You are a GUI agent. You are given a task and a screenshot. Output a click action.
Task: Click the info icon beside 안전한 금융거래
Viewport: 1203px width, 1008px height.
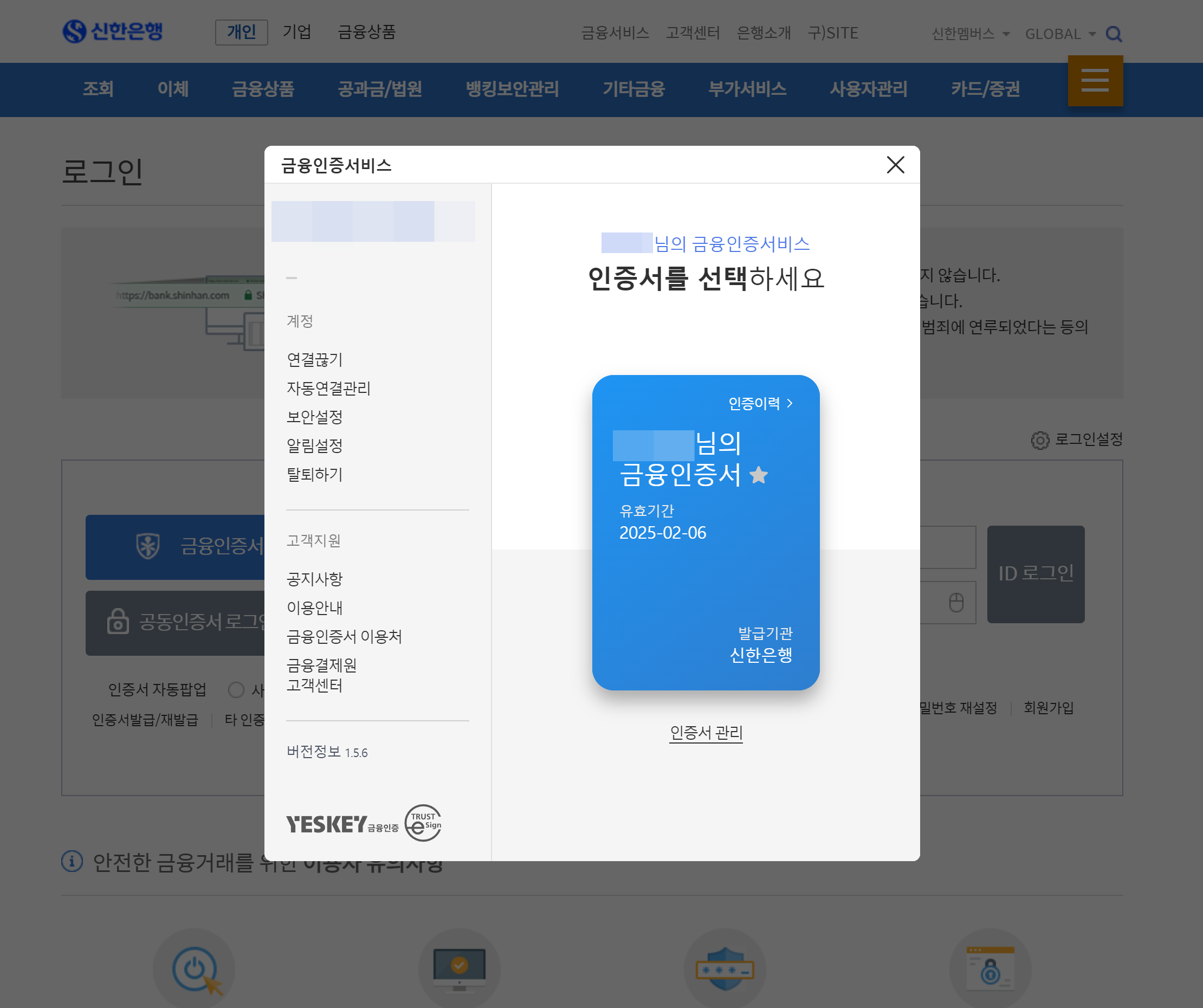click(x=72, y=861)
